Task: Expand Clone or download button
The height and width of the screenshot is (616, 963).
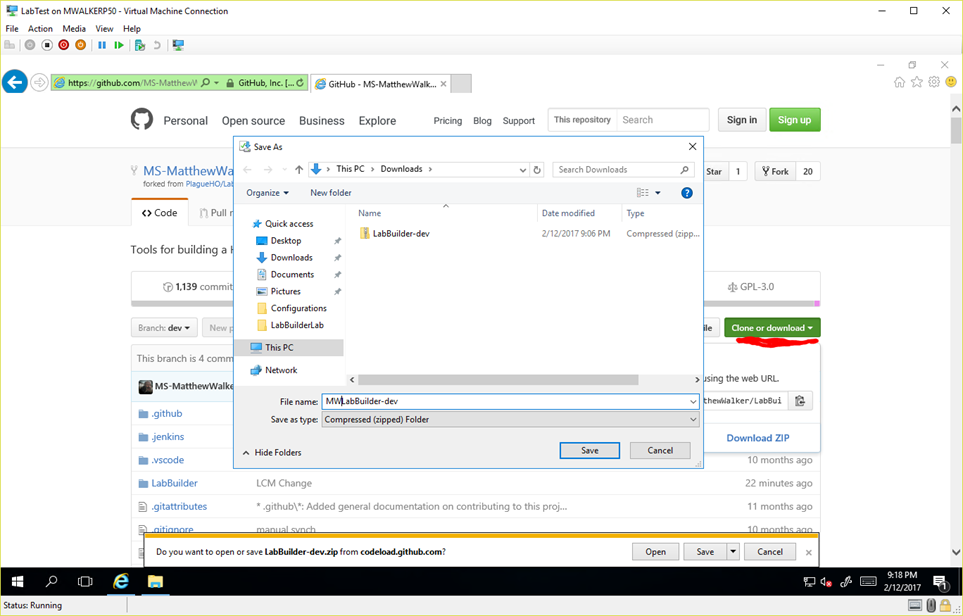Action: [772, 328]
